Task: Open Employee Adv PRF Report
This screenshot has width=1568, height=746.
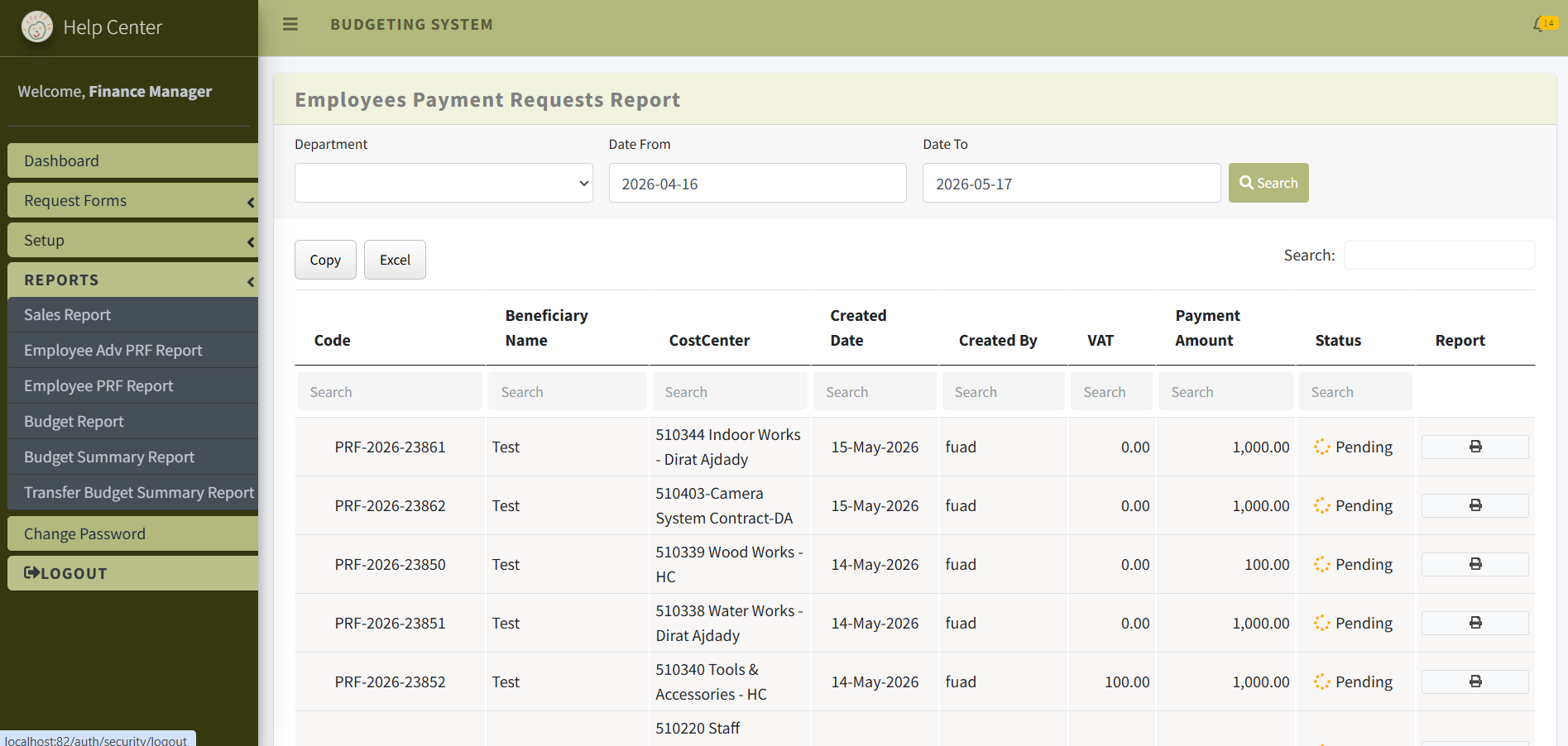Action: pyautogui.click(x=132, y=350)
